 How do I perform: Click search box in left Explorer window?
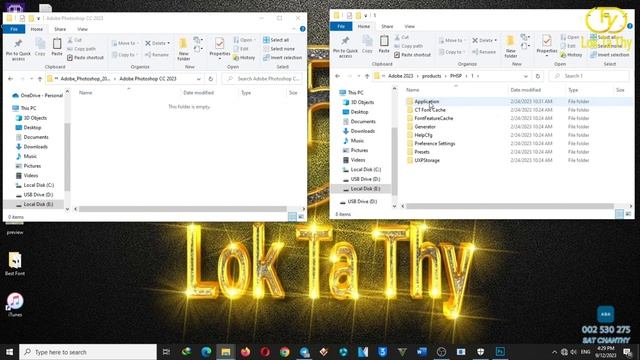point(263,79)
